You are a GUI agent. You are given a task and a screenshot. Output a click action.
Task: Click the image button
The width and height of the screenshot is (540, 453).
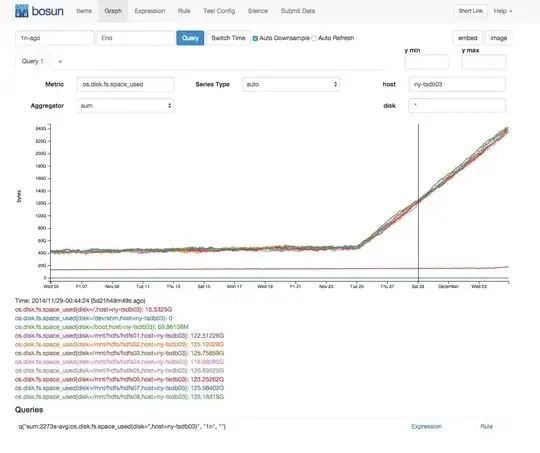tap(498, 38)
